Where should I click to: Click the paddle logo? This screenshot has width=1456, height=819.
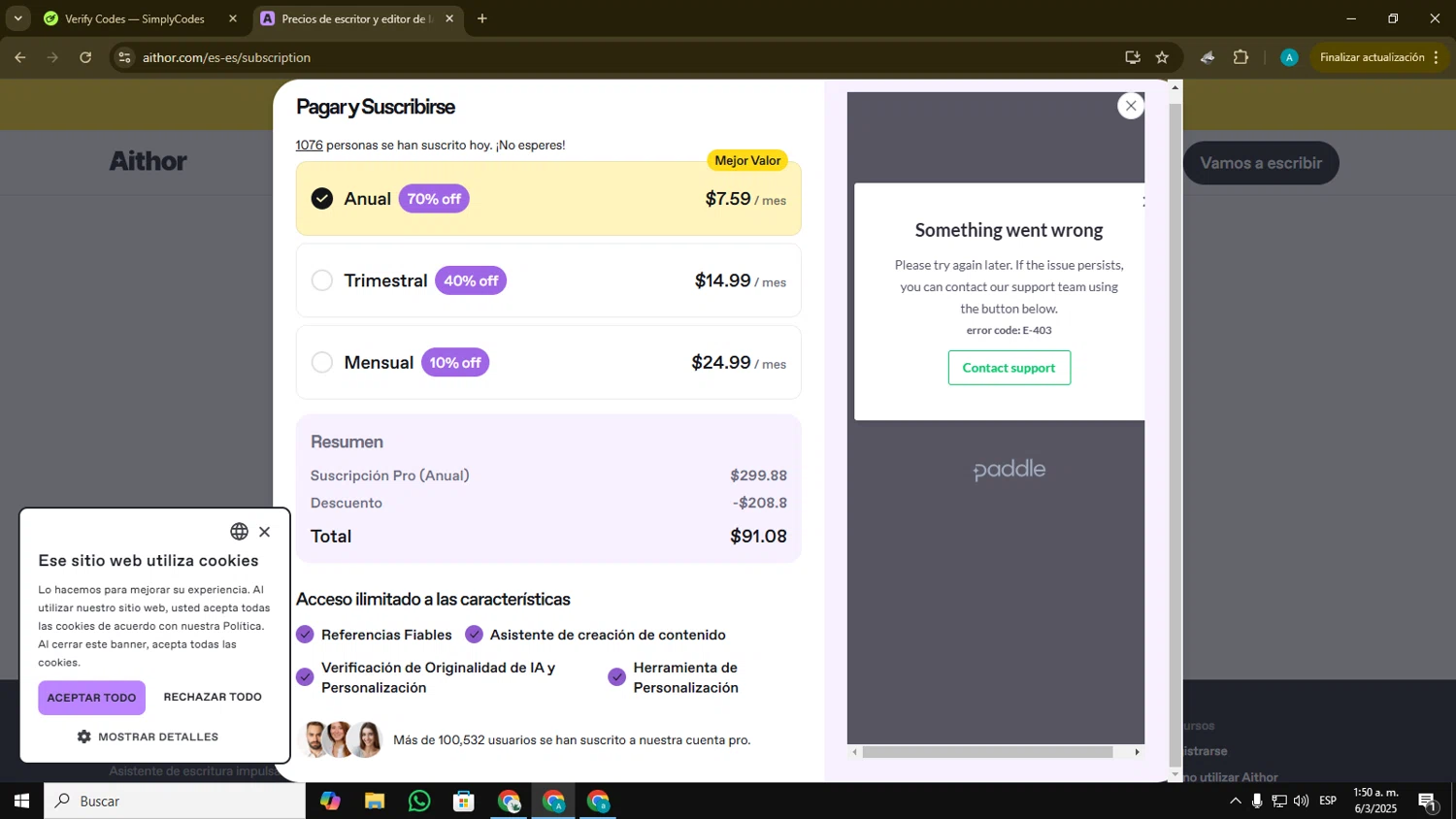click(x=1009, y=470)
